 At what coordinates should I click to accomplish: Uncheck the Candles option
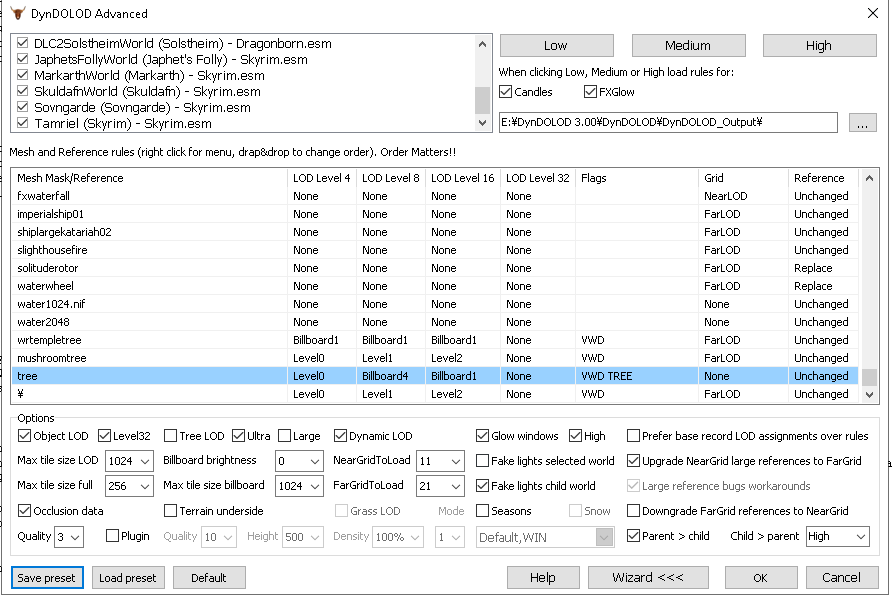[x=505, y=92]
